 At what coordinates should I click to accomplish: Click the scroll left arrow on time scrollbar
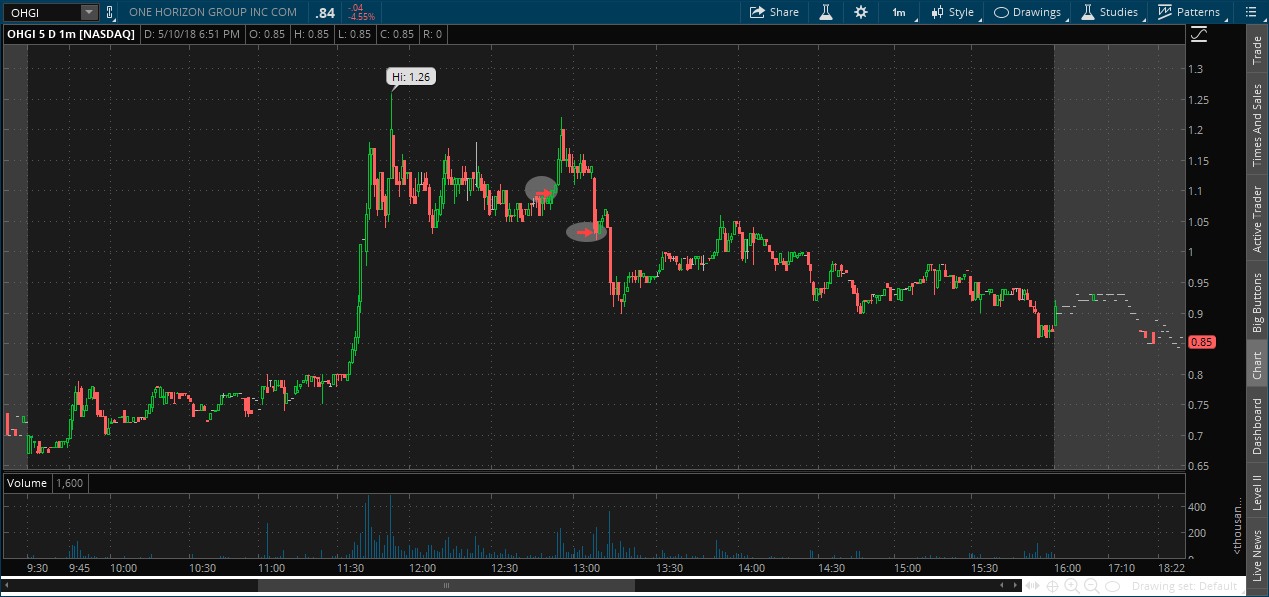pos(9,586)
